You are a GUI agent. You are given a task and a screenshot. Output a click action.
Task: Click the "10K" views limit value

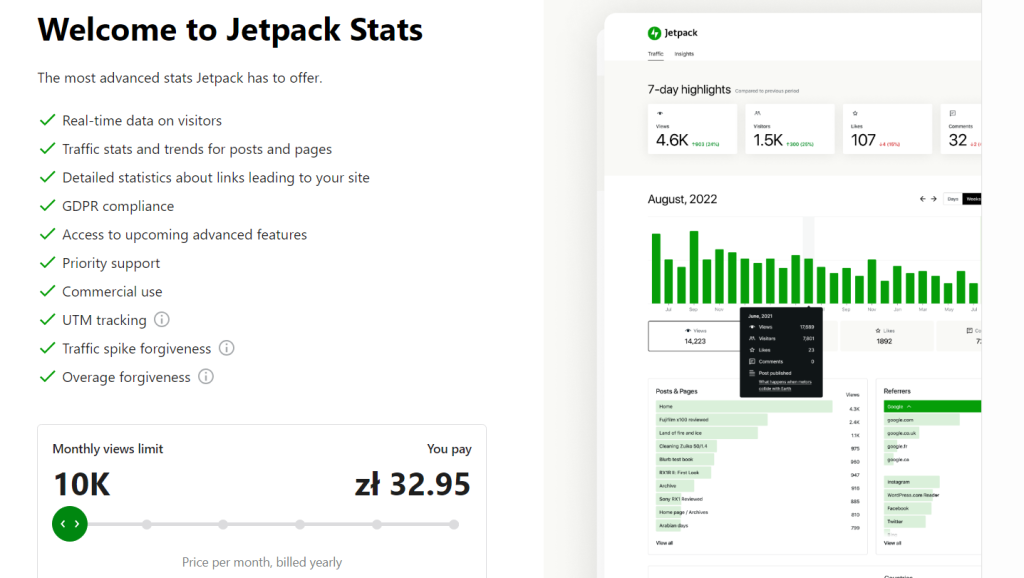(82, 484)
